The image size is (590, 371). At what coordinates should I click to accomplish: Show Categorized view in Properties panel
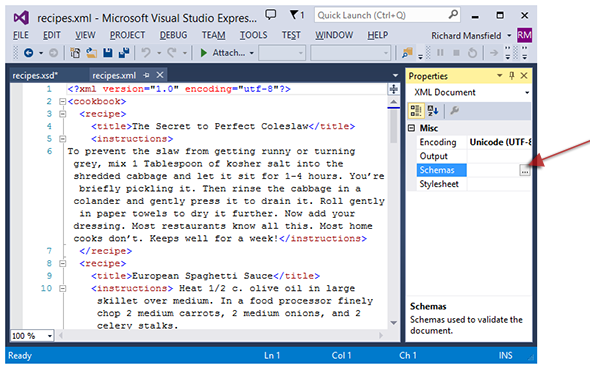(416, 111)
